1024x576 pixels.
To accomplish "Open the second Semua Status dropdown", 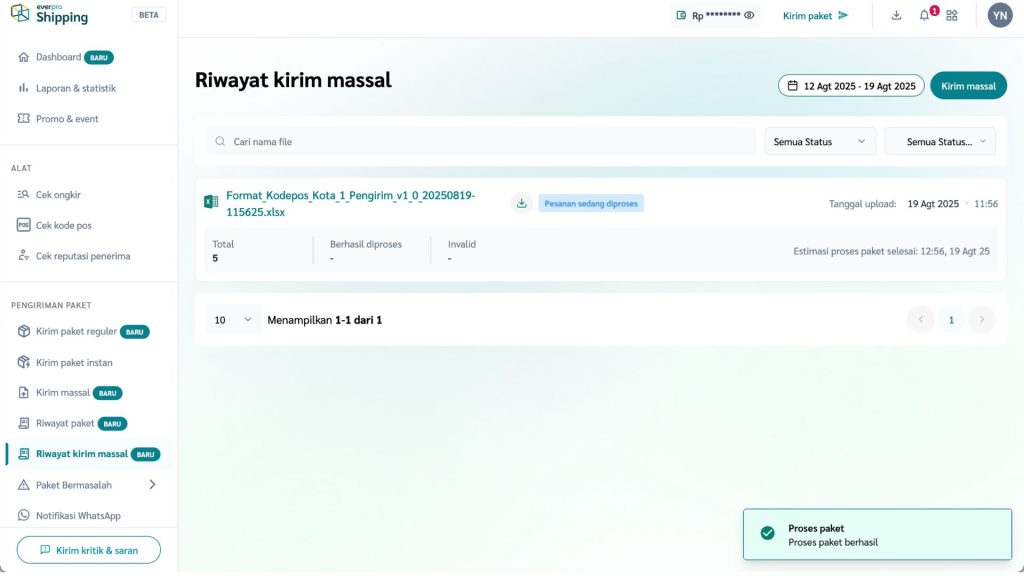I will pos(940,142).
